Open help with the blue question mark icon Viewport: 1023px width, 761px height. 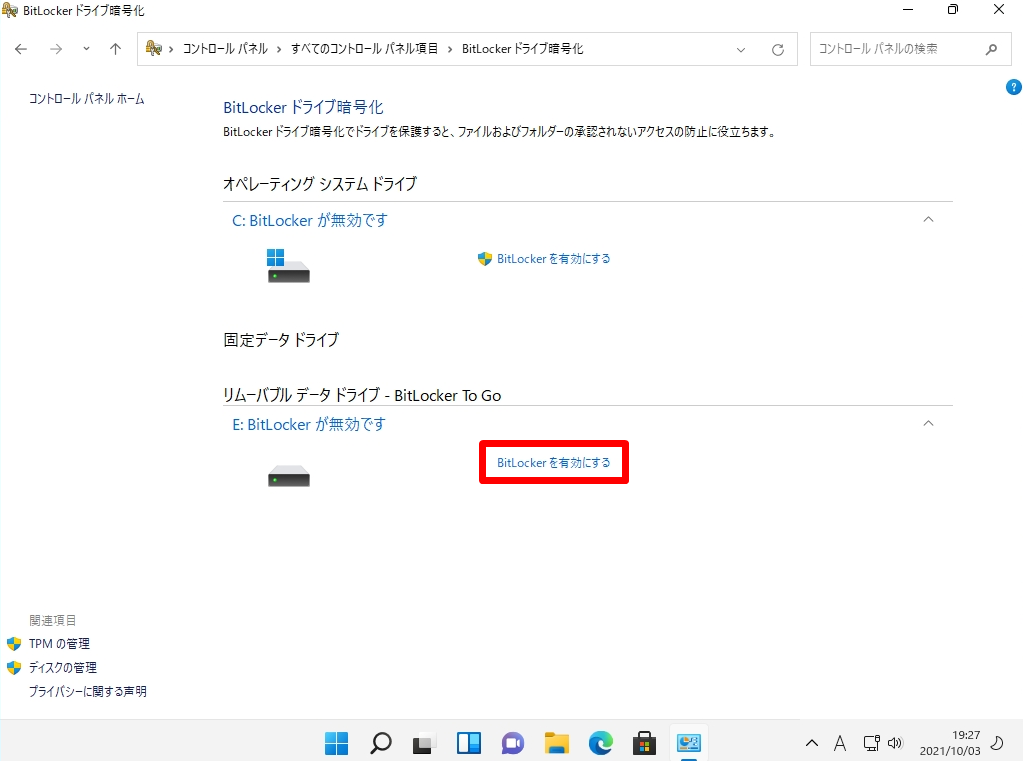(x=1013, y=87)
